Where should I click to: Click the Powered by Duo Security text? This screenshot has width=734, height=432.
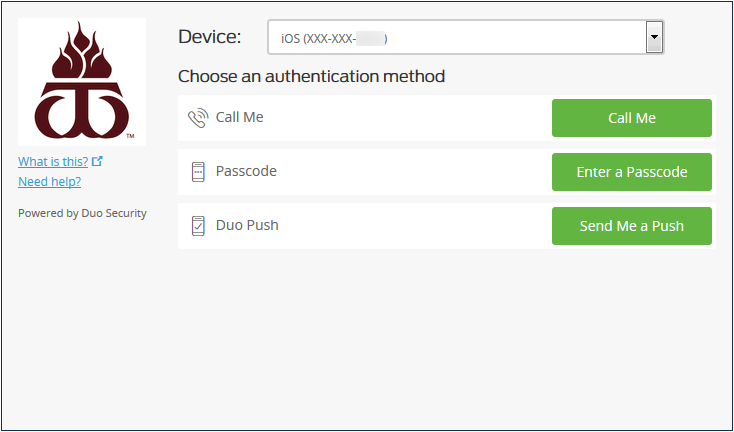pos(82,213)
